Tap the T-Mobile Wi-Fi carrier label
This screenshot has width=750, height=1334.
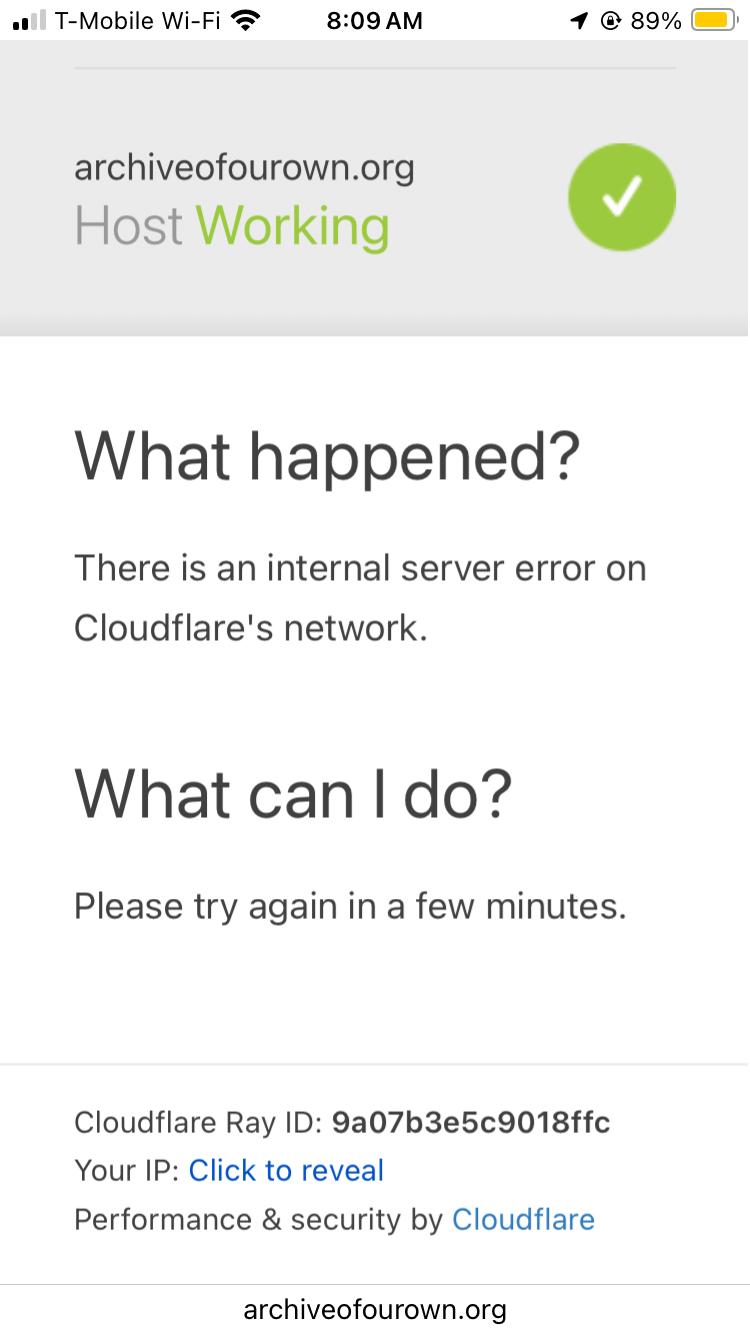click(x=138, y=21)
